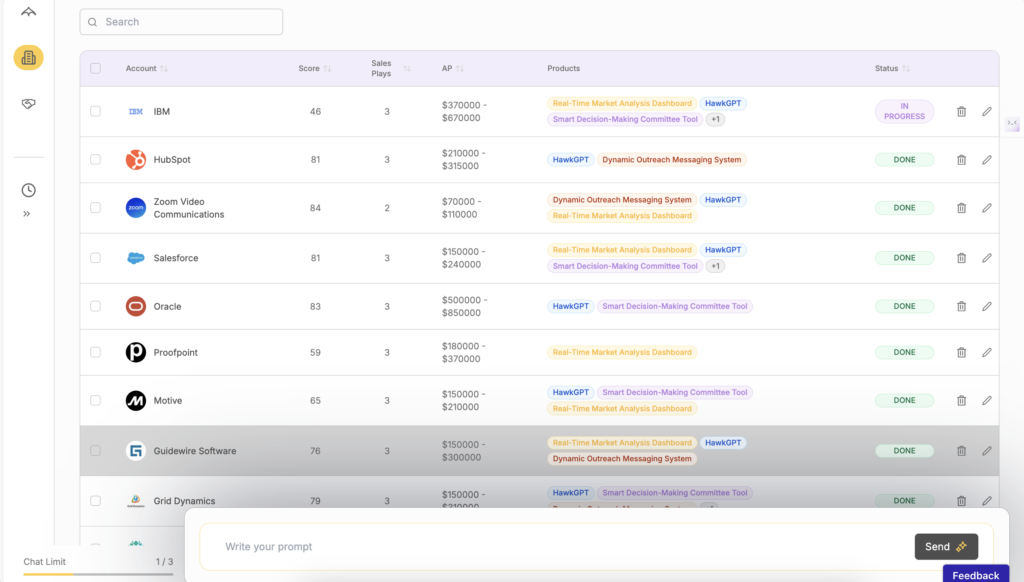Sort table by Status column
This screenshot has height=582, width=1024.
pos(906,69)
